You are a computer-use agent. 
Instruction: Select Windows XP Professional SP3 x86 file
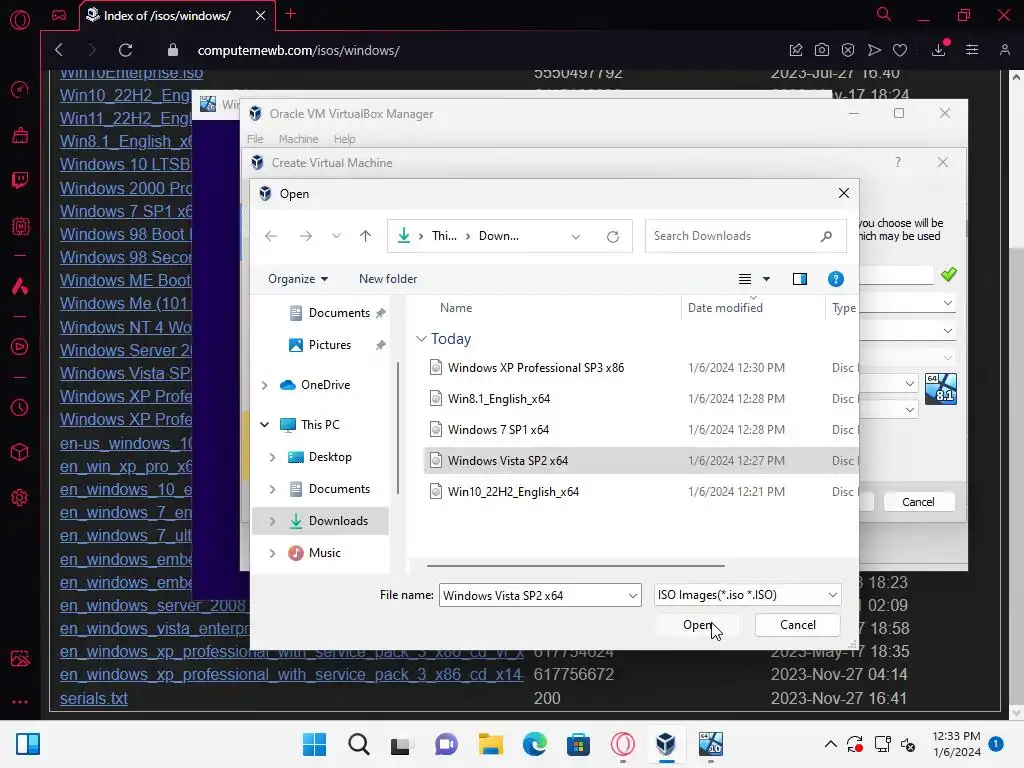pos(536,368)
